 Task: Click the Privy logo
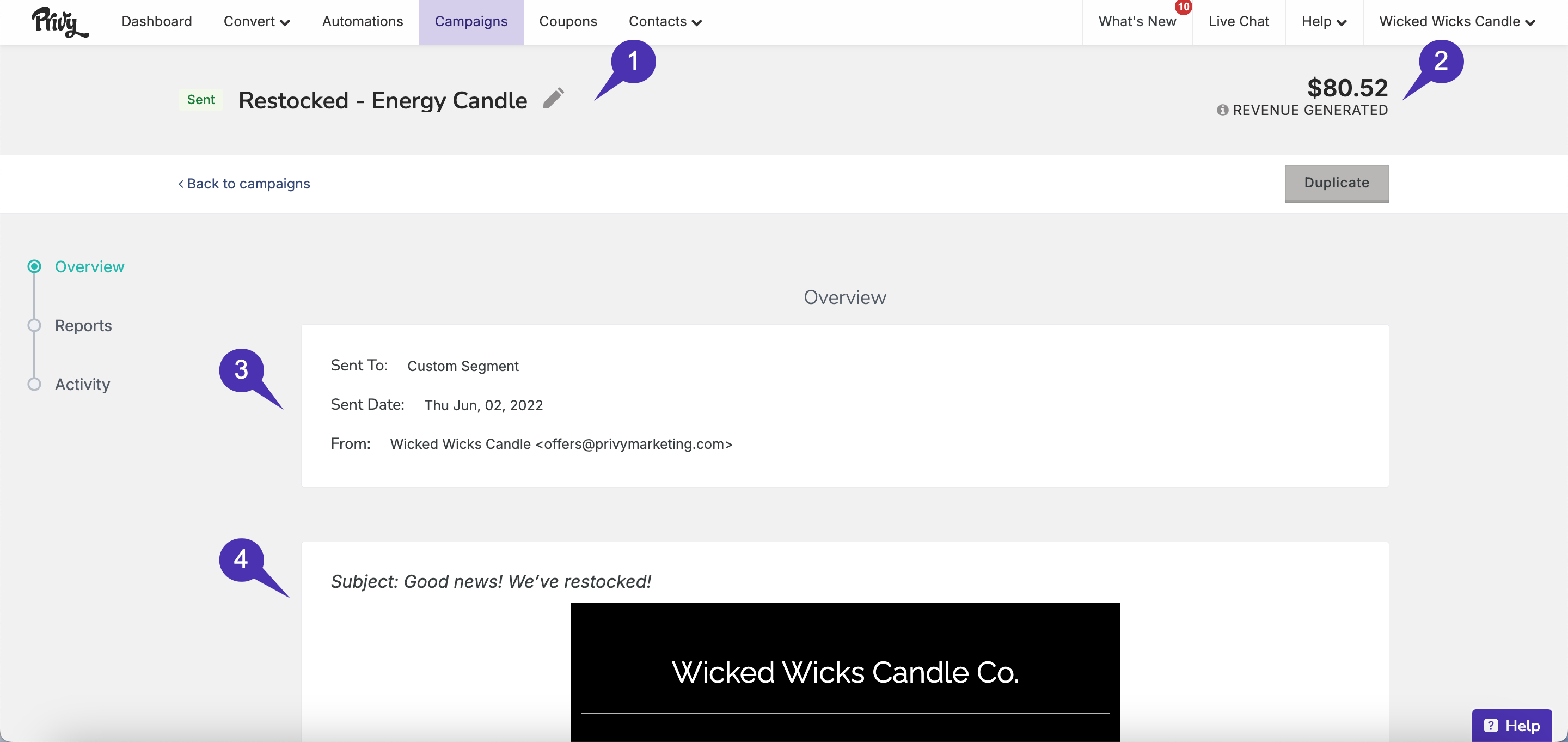pos(60,22)
